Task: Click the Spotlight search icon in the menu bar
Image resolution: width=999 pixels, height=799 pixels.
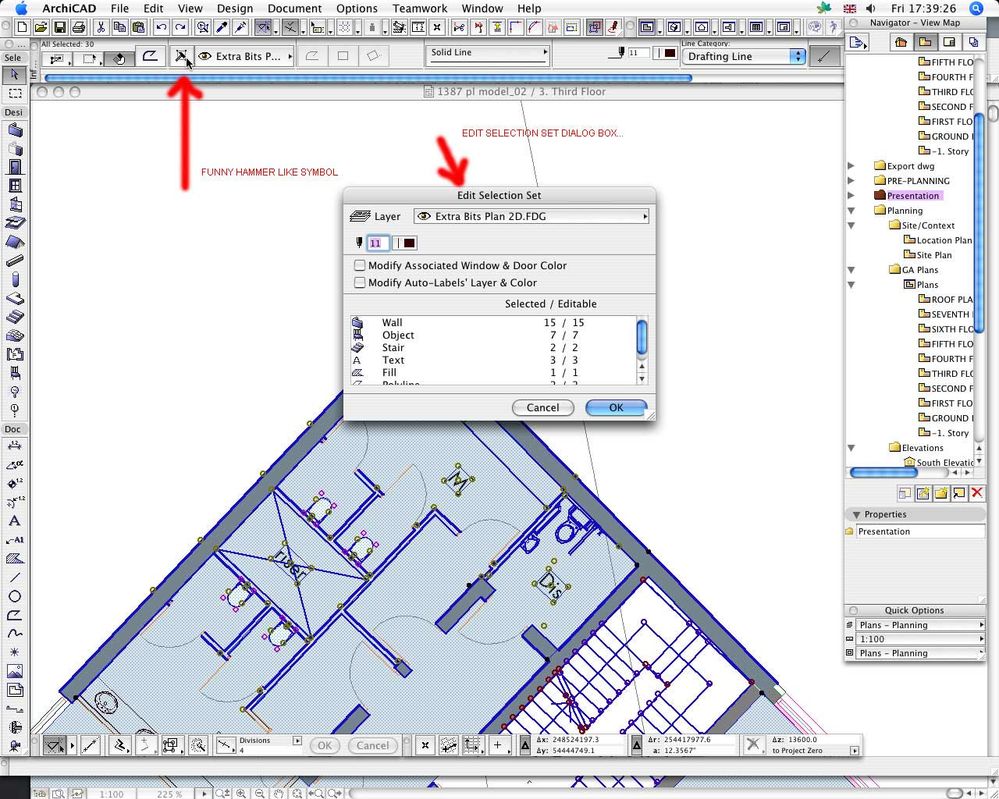Action: [x=977, y=8]
